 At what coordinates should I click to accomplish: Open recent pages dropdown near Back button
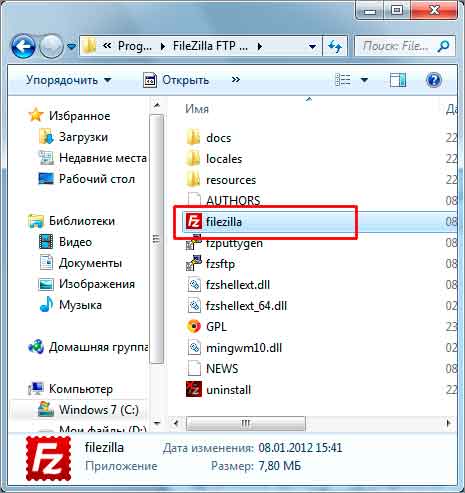click(x=71, y=46)
